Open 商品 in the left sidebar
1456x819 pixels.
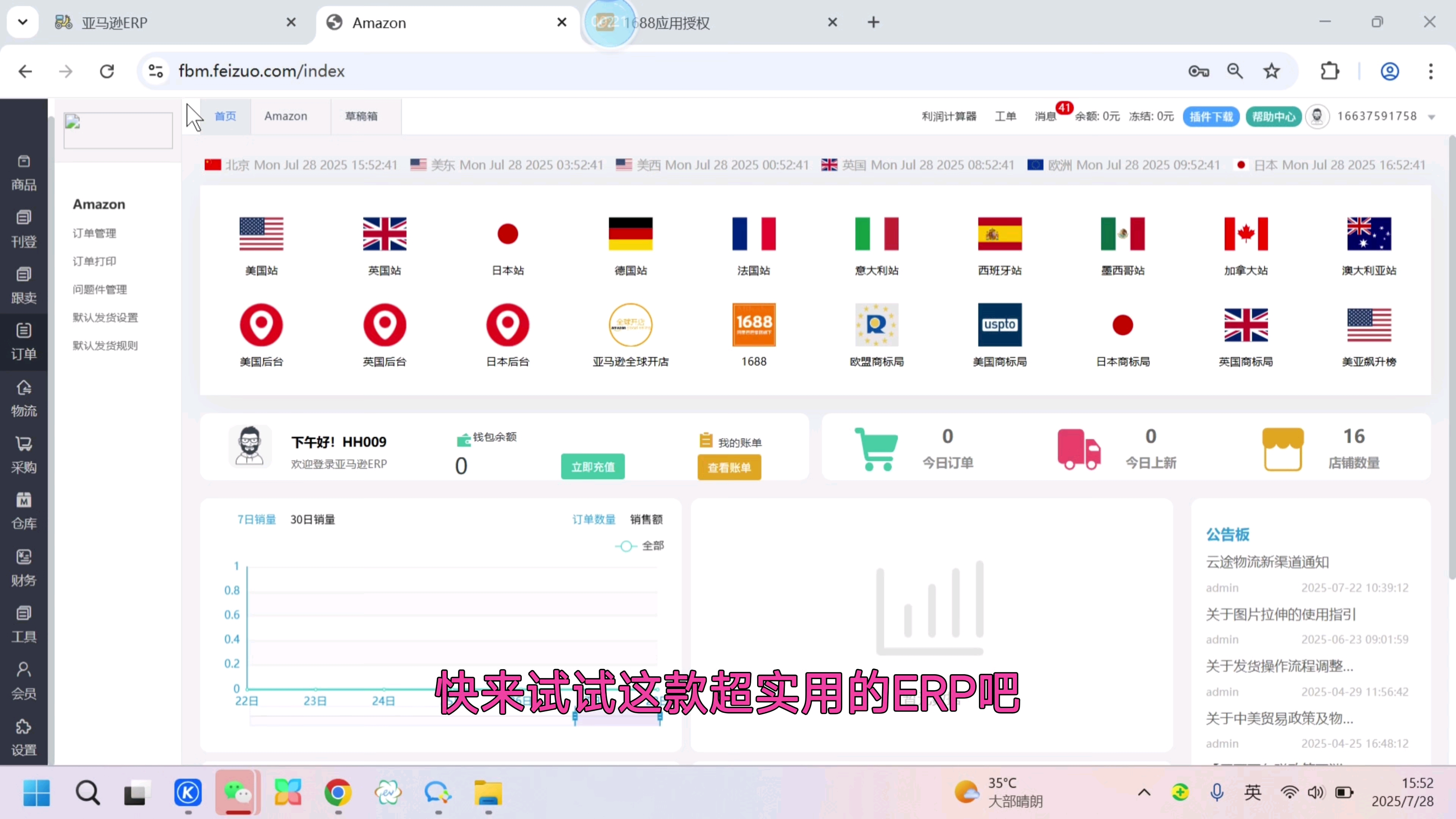24,174
